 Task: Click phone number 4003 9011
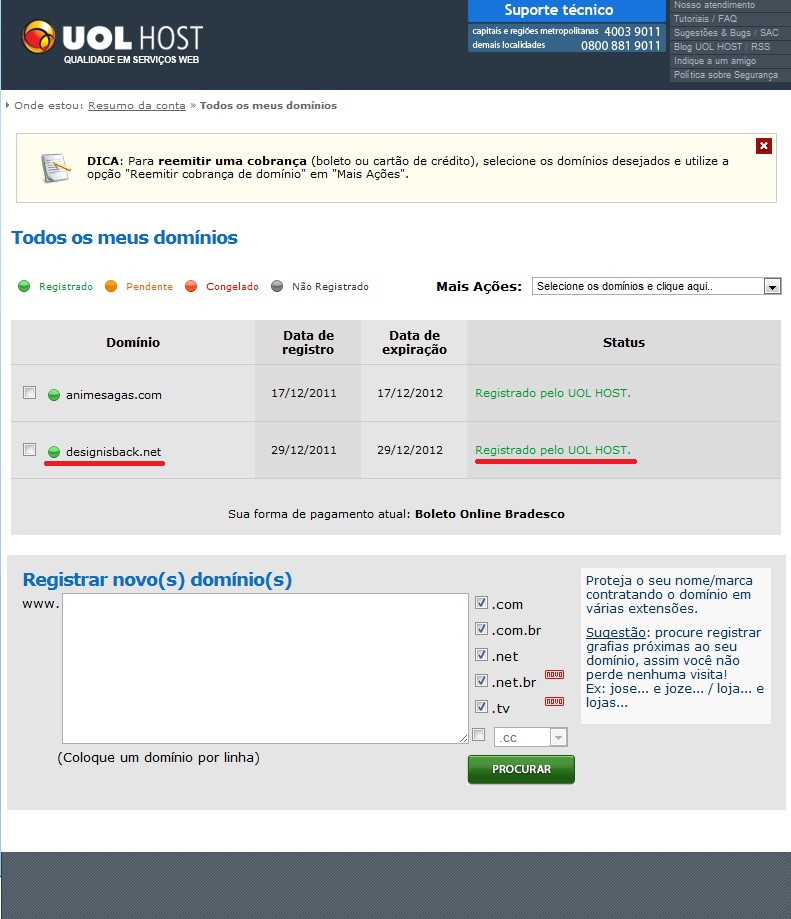632,32
